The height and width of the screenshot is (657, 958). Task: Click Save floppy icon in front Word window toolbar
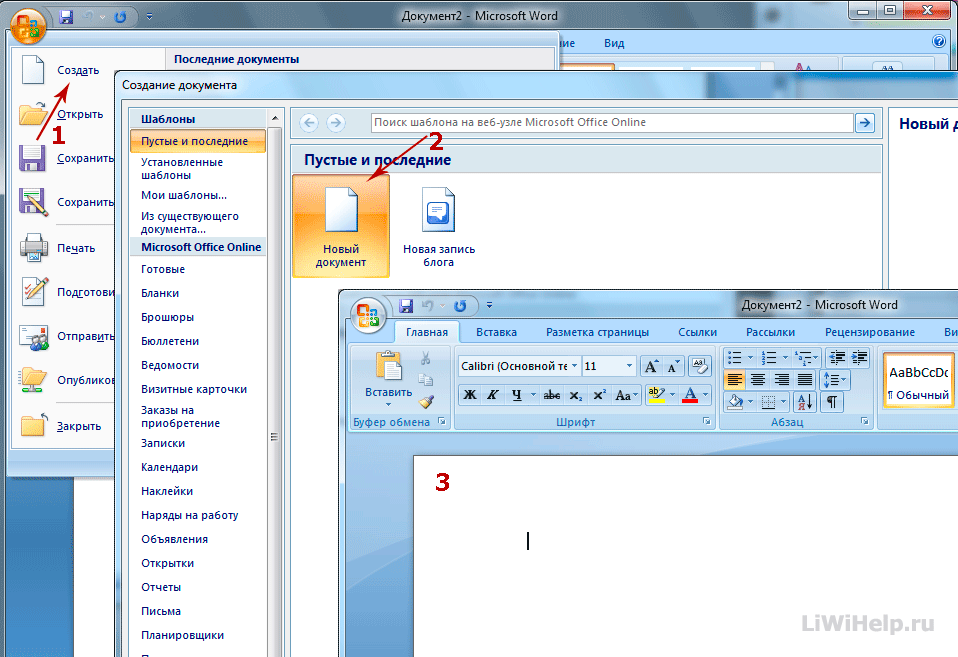pos(406,305)
